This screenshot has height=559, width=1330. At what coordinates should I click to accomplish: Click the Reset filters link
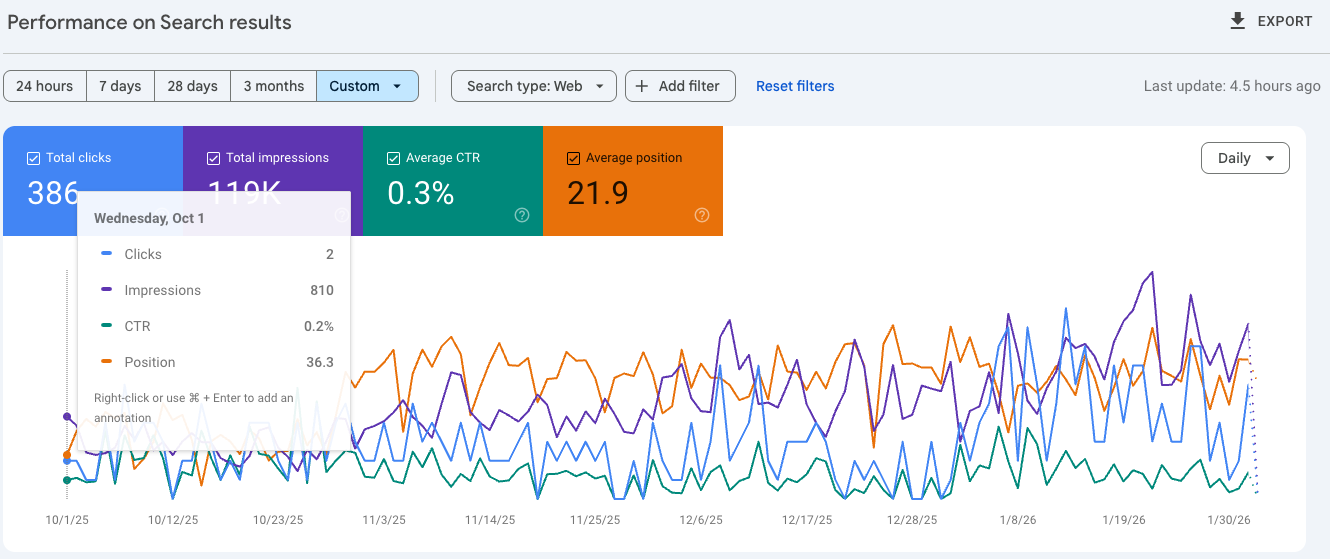[795, 86]
